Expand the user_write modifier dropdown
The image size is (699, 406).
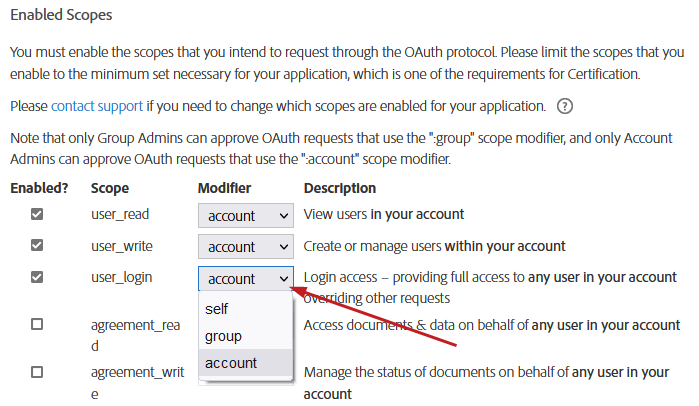tap(245, 247)
